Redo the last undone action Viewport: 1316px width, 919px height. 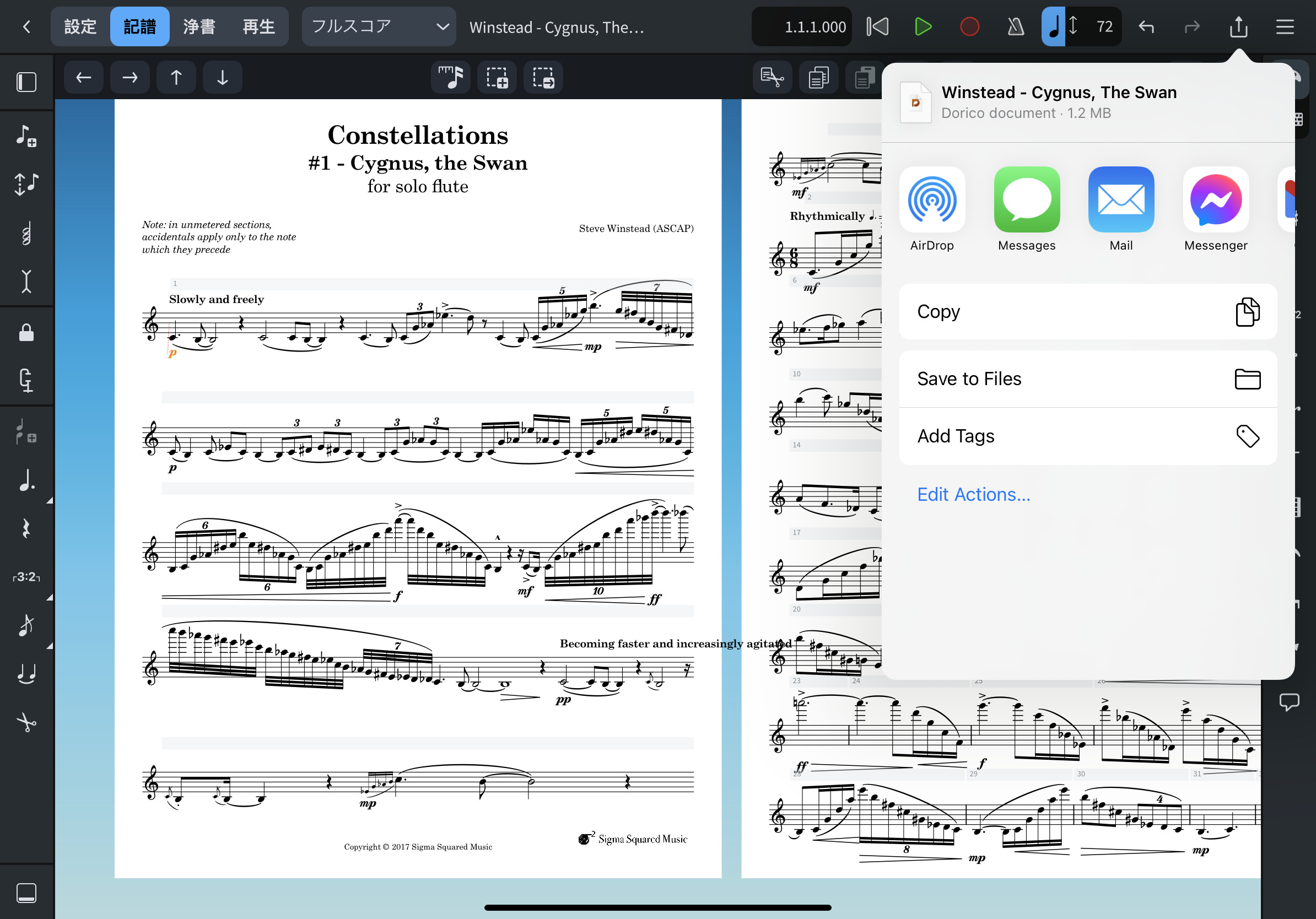1192,27
